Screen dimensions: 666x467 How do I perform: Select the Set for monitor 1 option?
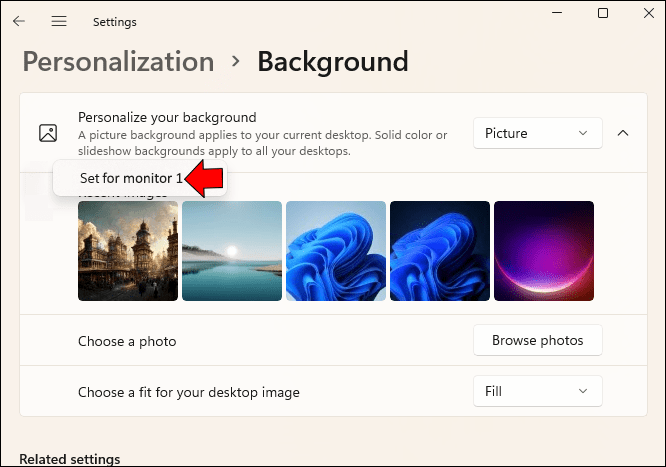point(131,179)
